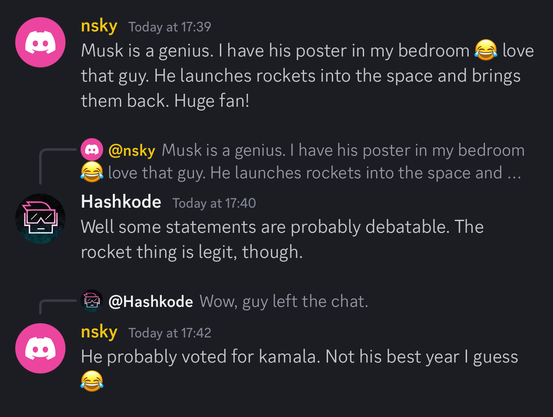
Task: Select the 'He probably voted for kamala' message
Action: pyautogui.click(x=299, y=369)
